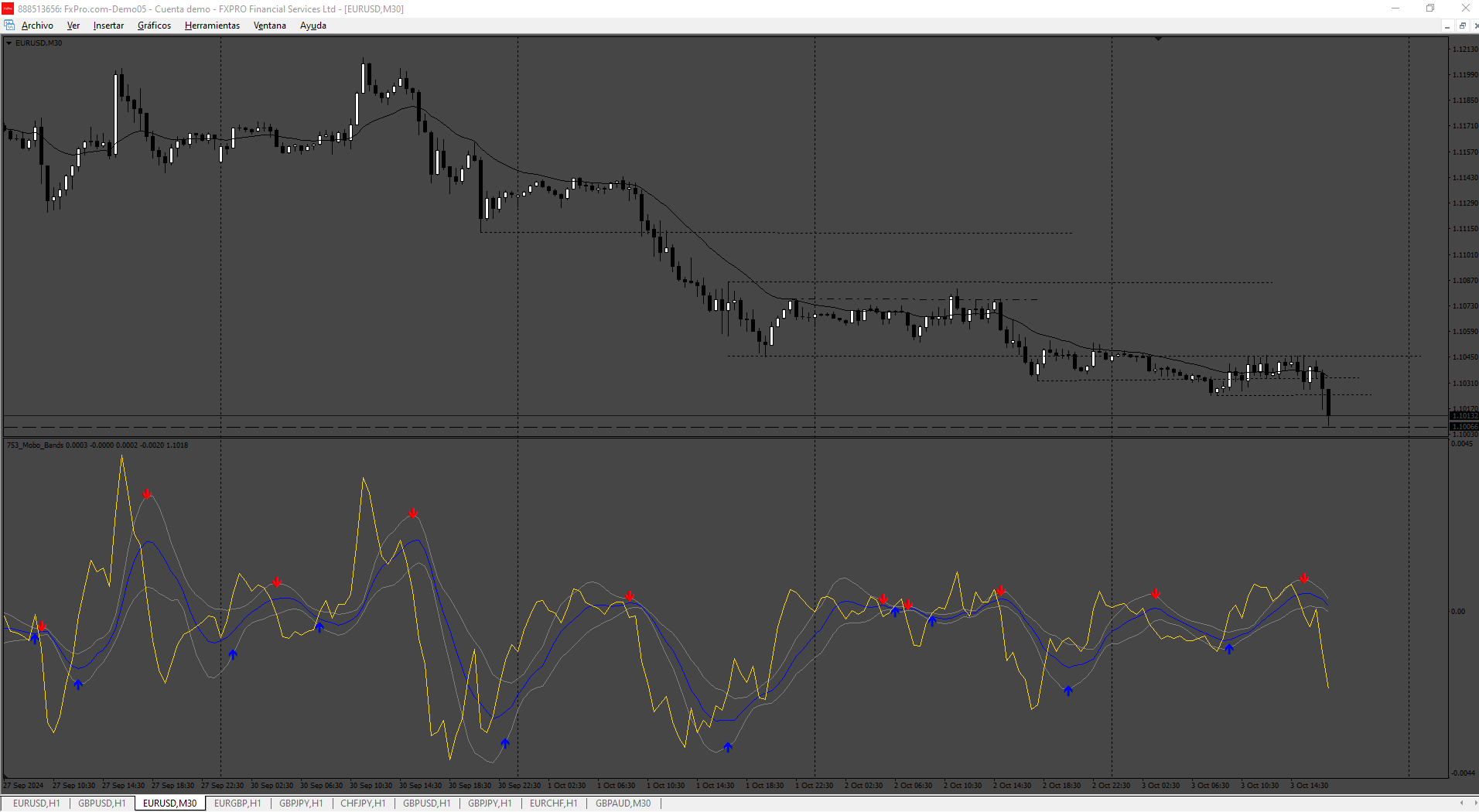Click the 27 Sep 2024 time label
This screenshot has height=812, width=1479.
tap(24, 786)
